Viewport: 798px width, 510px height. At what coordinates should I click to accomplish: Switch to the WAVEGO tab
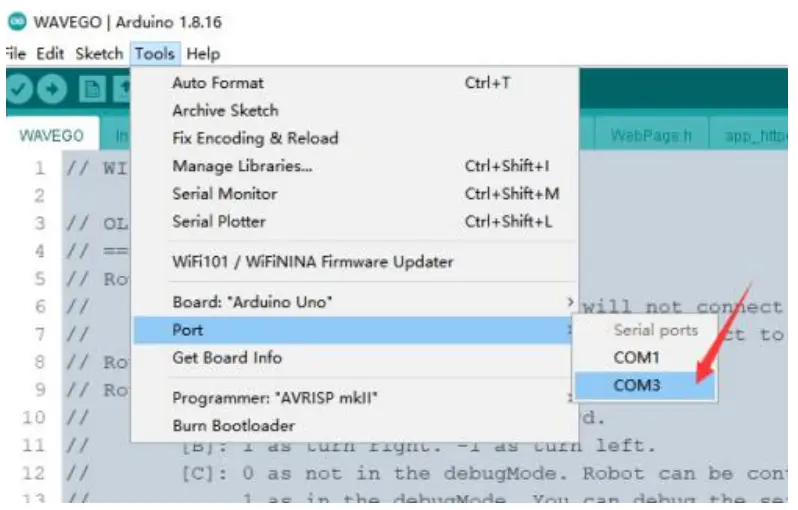51,136
